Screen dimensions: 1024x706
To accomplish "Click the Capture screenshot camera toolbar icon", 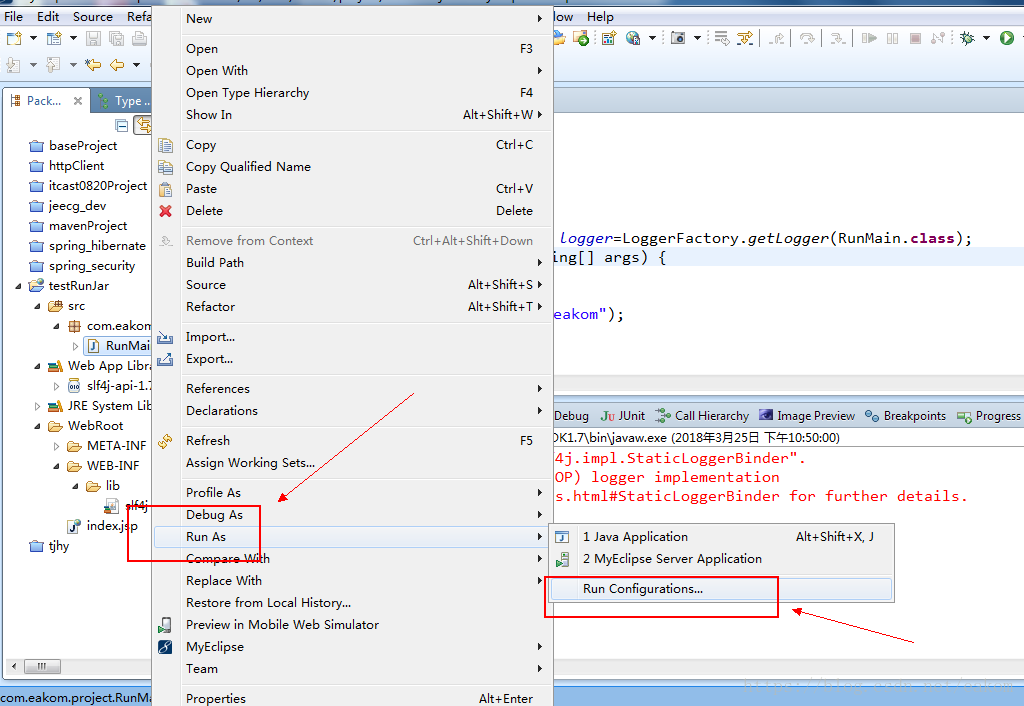I will (678, 38).
